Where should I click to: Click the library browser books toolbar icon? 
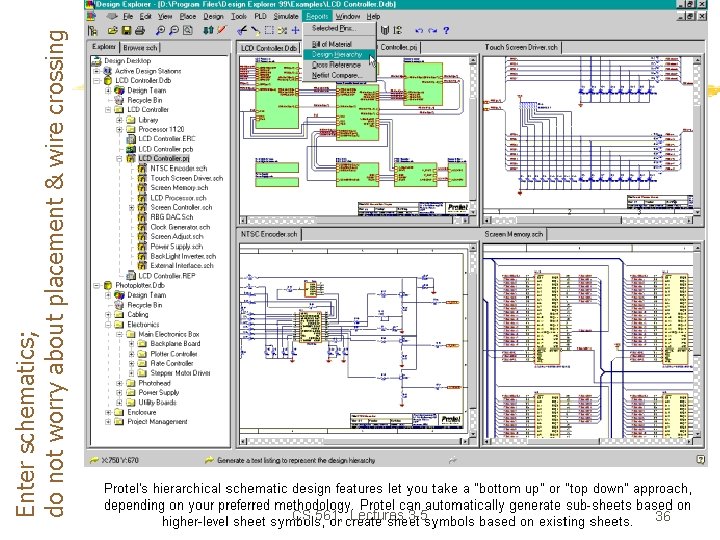[x=385, y=30]
